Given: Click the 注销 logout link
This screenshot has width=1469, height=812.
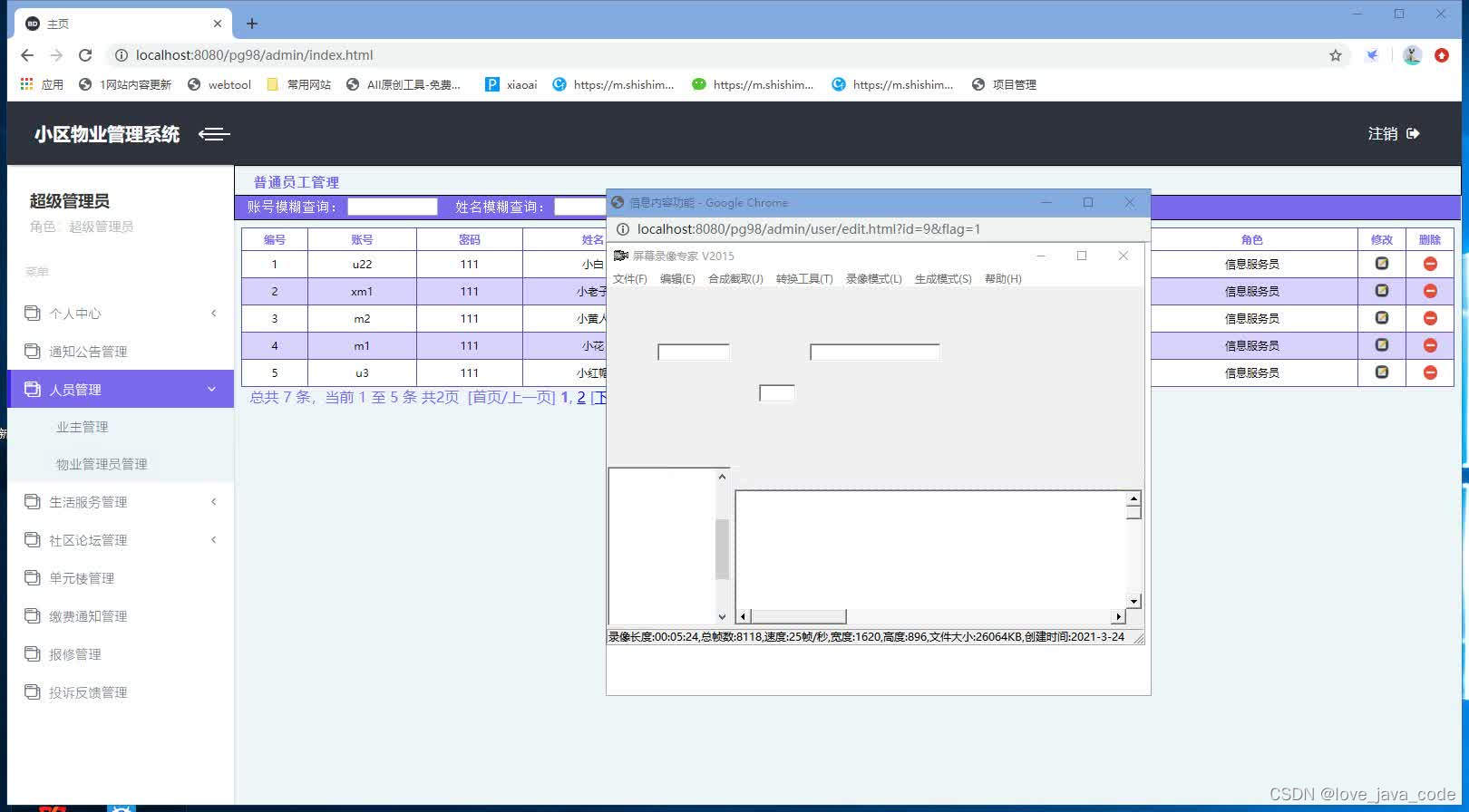Looking at the screenshot, I should click(x=1383, y=134).
